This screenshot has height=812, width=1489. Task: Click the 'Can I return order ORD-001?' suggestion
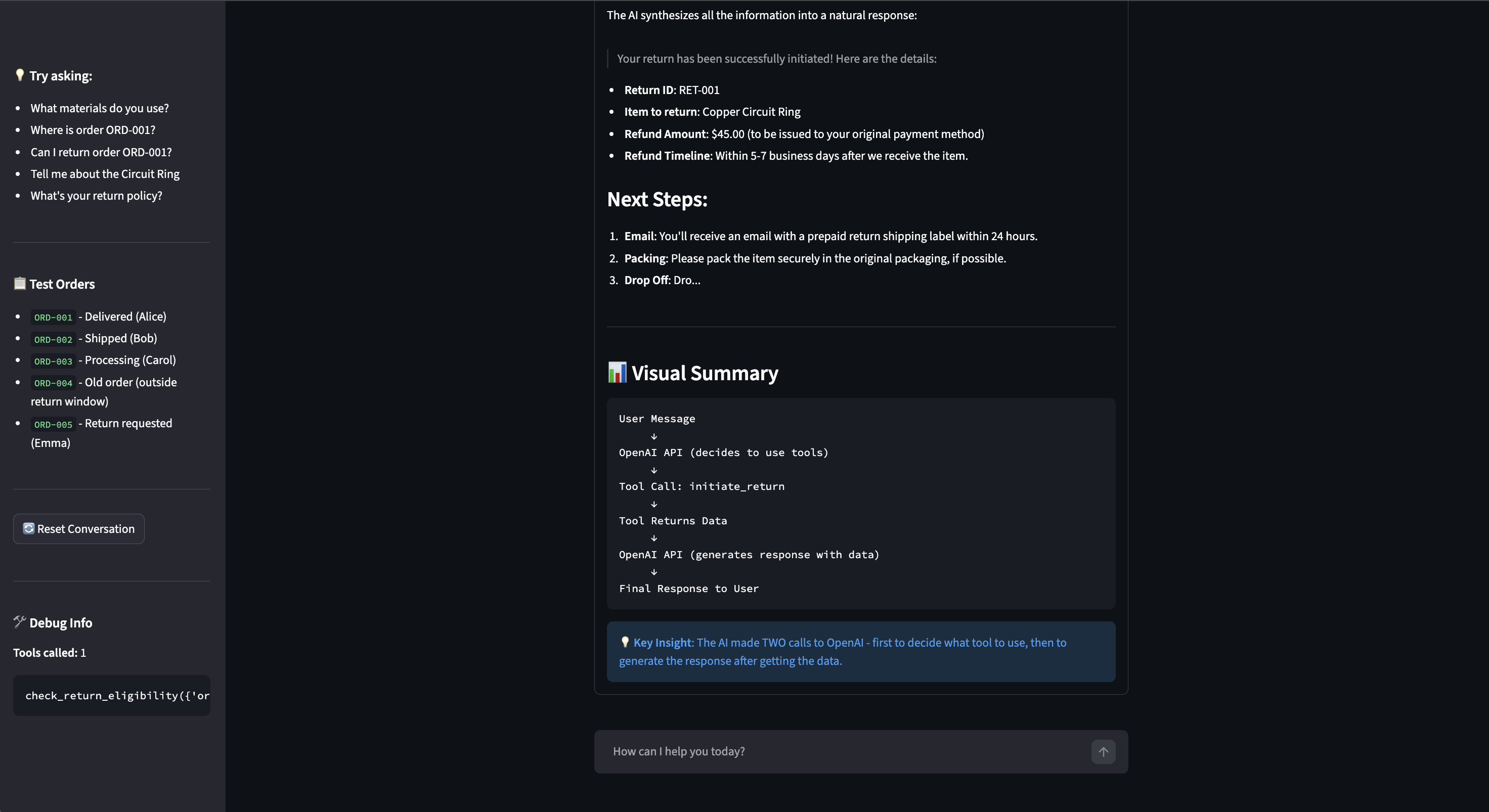[101, 152]
